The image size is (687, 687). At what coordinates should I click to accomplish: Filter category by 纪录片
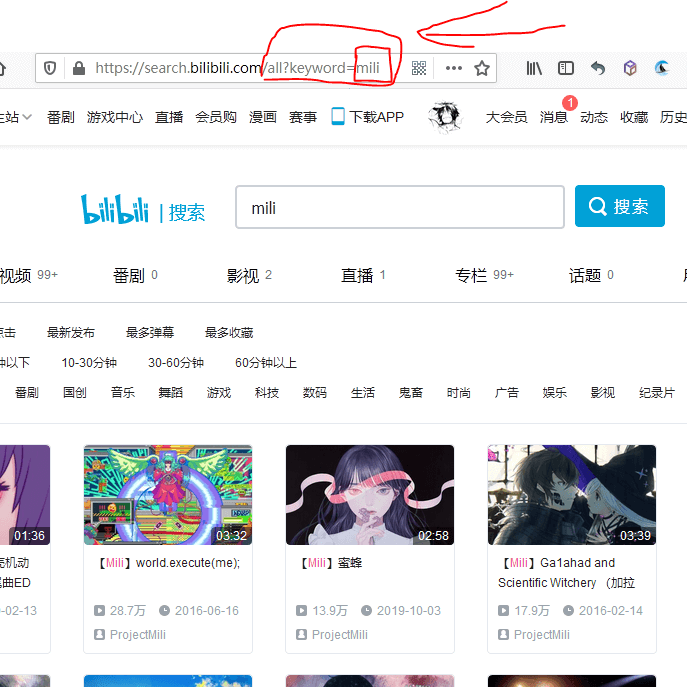point(657,393)
